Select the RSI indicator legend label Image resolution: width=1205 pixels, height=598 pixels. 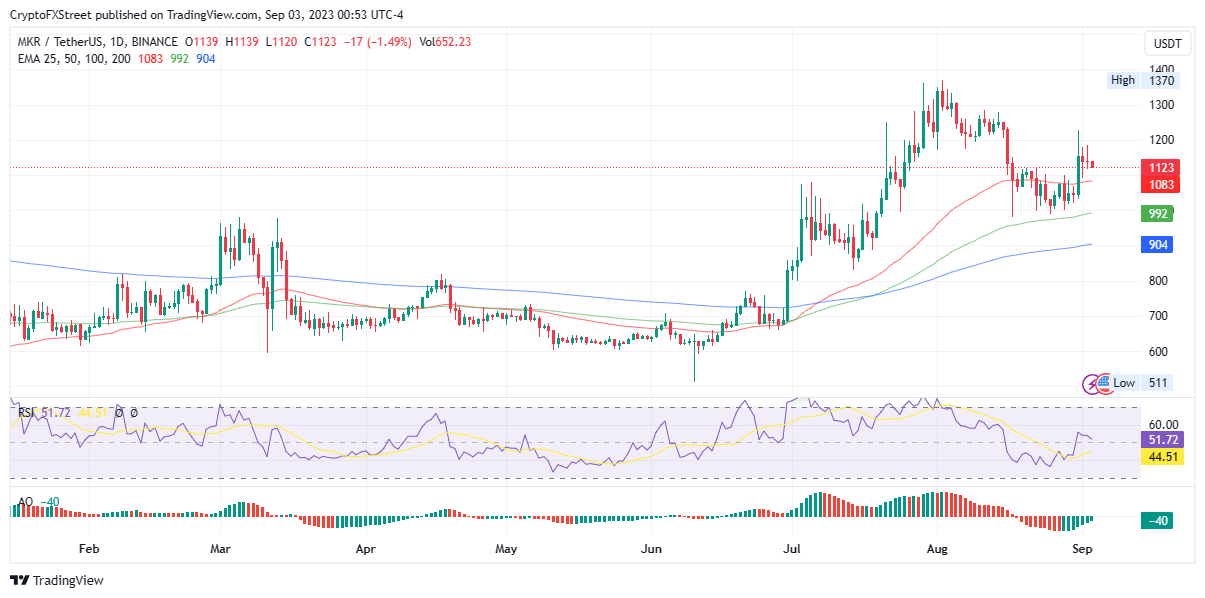(x=27, y=411)
